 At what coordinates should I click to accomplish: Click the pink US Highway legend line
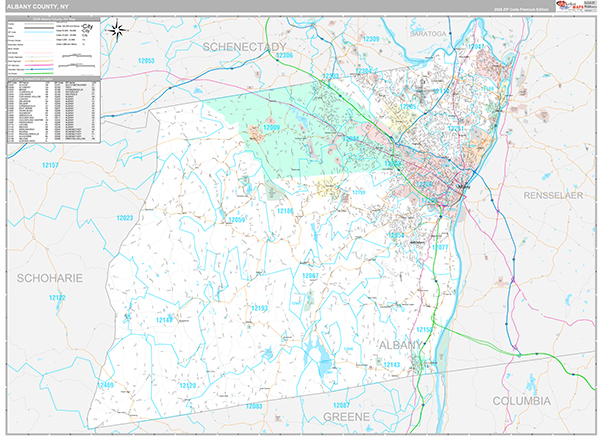39,65
